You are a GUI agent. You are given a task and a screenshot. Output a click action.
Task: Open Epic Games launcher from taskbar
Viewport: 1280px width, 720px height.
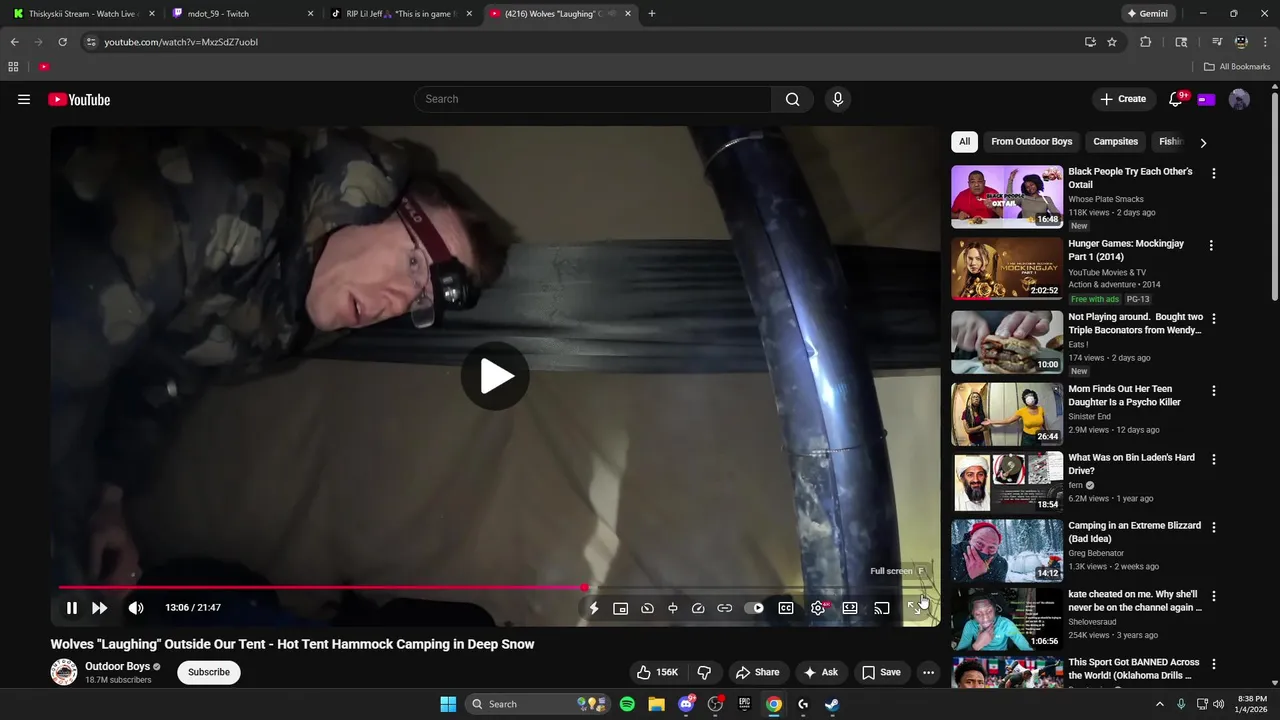coord(744,704)
